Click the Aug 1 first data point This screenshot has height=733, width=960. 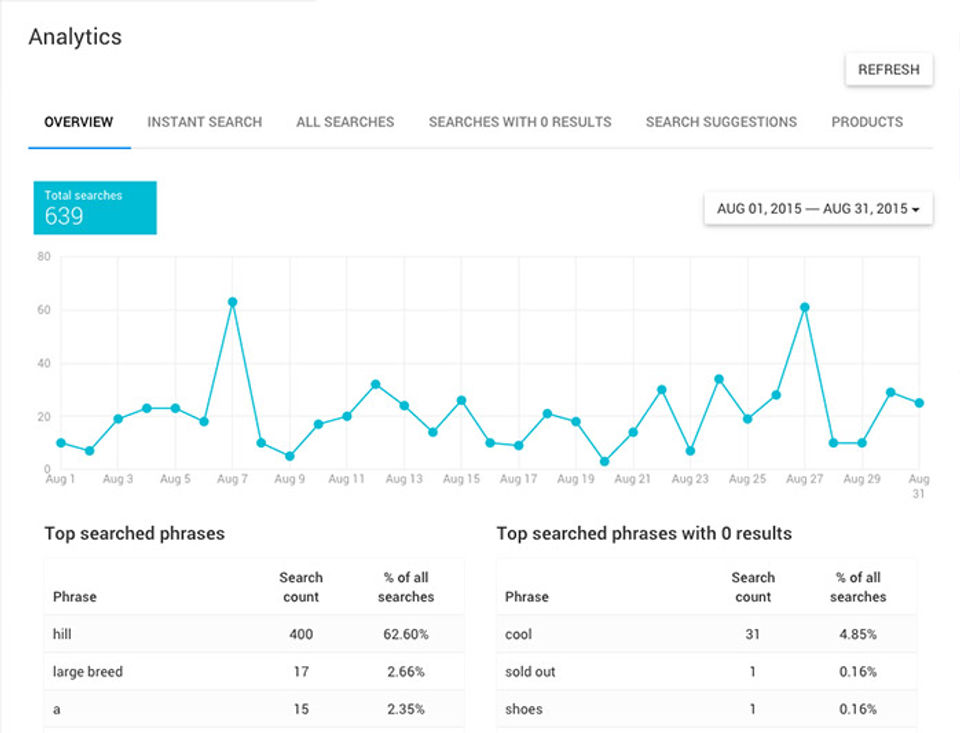point(61,442)
